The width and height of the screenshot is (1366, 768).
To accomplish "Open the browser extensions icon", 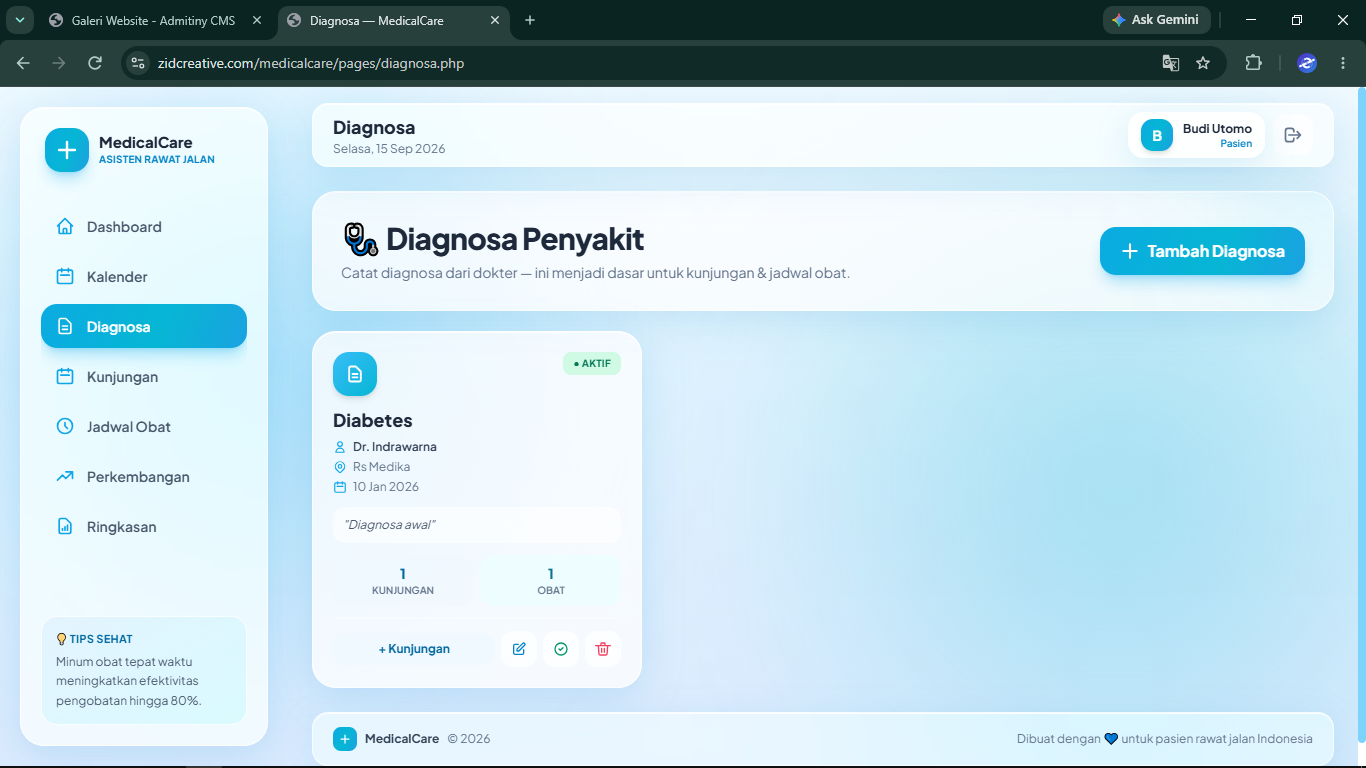I will [x=1253, y=63].
